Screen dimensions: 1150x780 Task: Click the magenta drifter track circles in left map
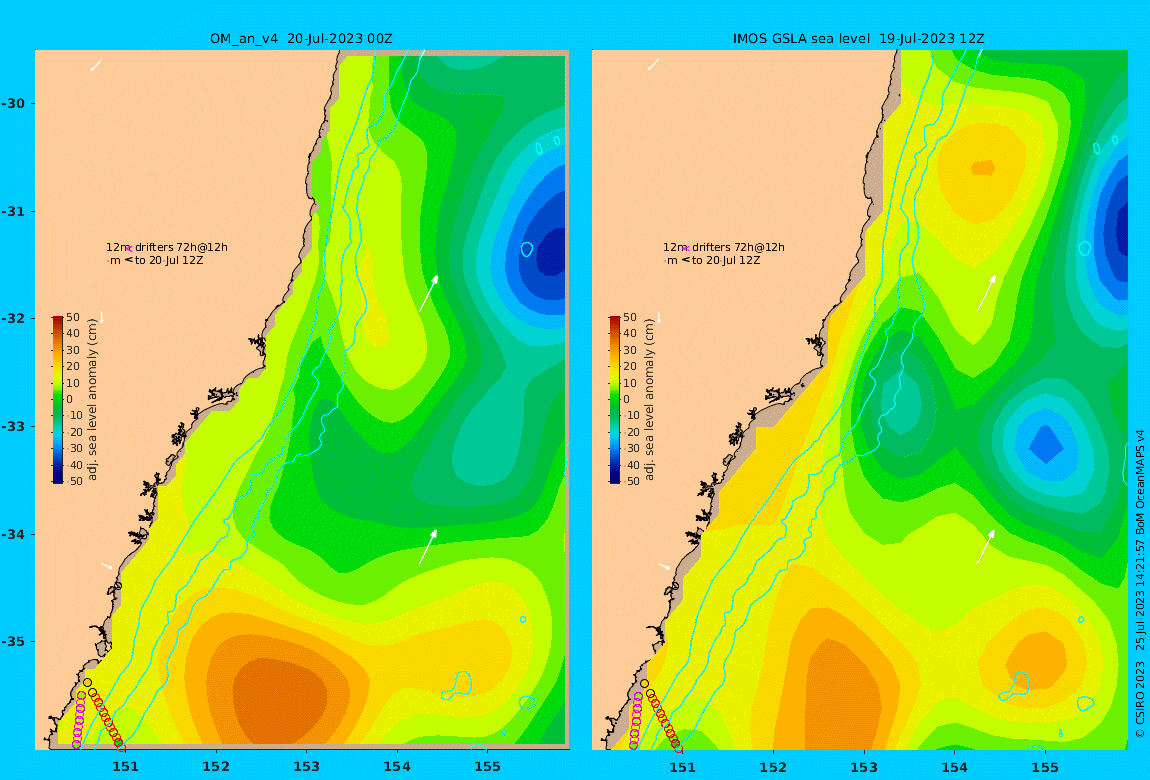click(78, 719)
